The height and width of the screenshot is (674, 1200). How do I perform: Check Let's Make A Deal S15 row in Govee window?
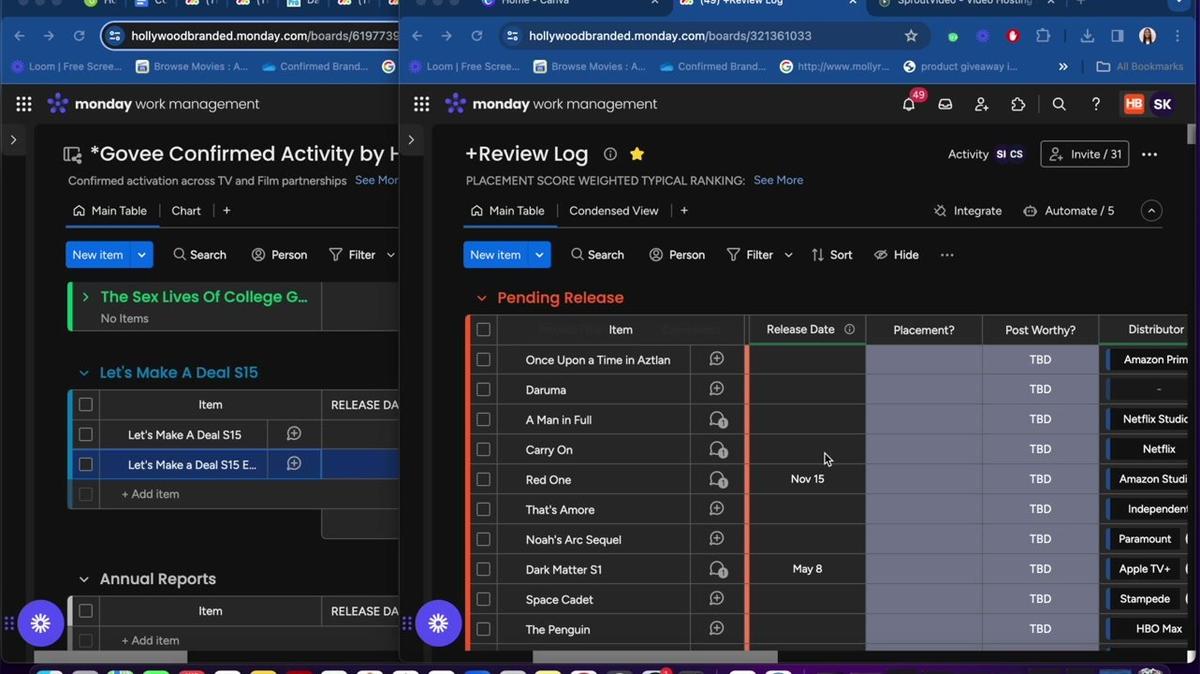(85, 434)
